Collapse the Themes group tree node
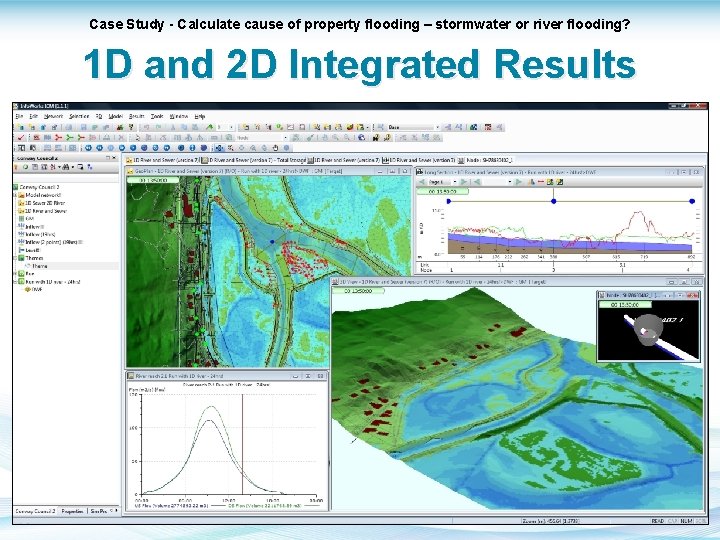Viewport: 720px width, 540px height. point(15,258)
